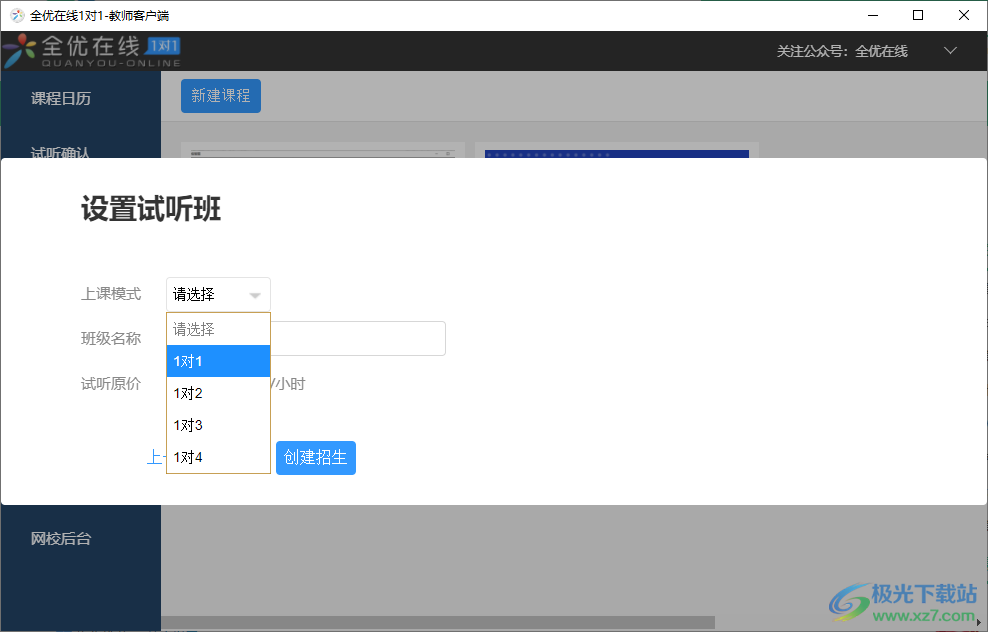Select 1对2 class mode
The image size is (988, 632).
[x=218, y=393]
